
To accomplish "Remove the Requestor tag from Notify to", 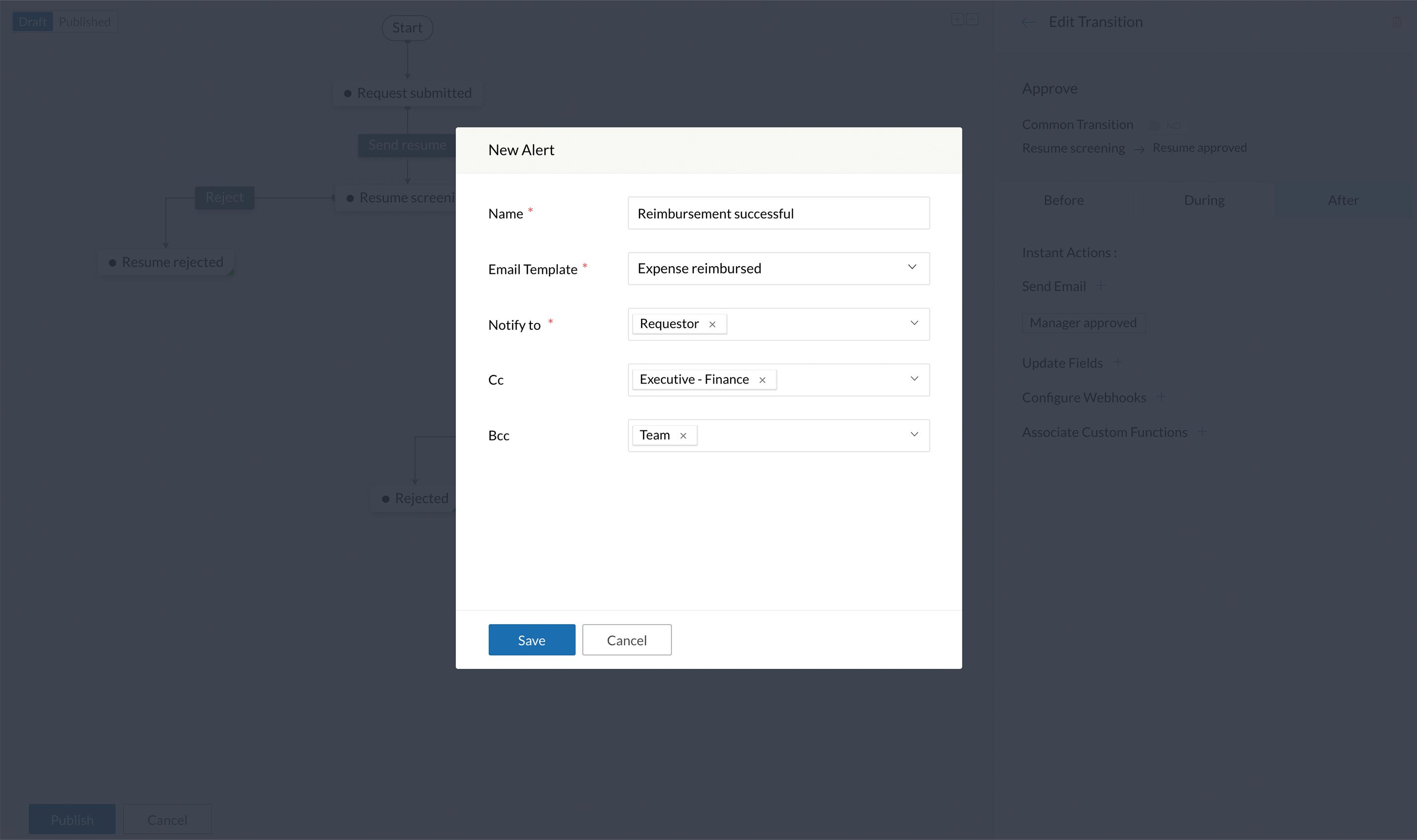I will pos(712,324).
